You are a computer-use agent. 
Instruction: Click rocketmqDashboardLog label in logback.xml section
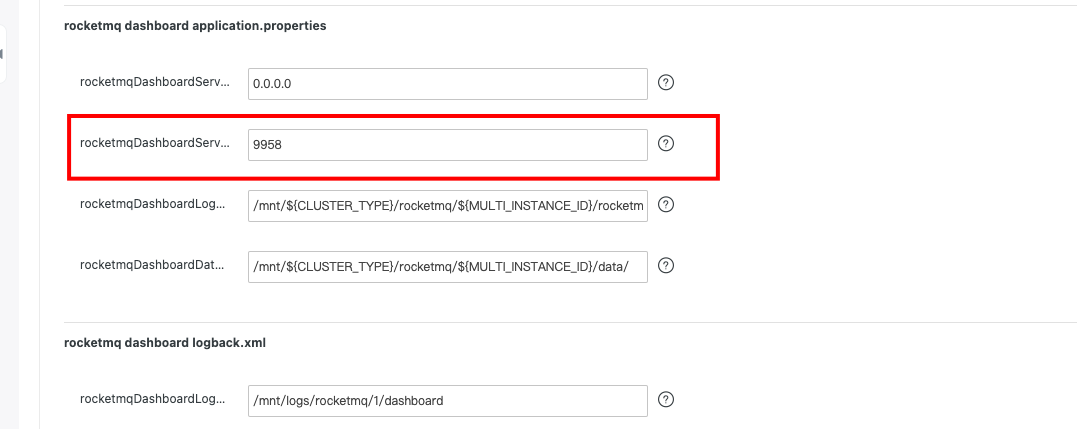click(155, 401)
